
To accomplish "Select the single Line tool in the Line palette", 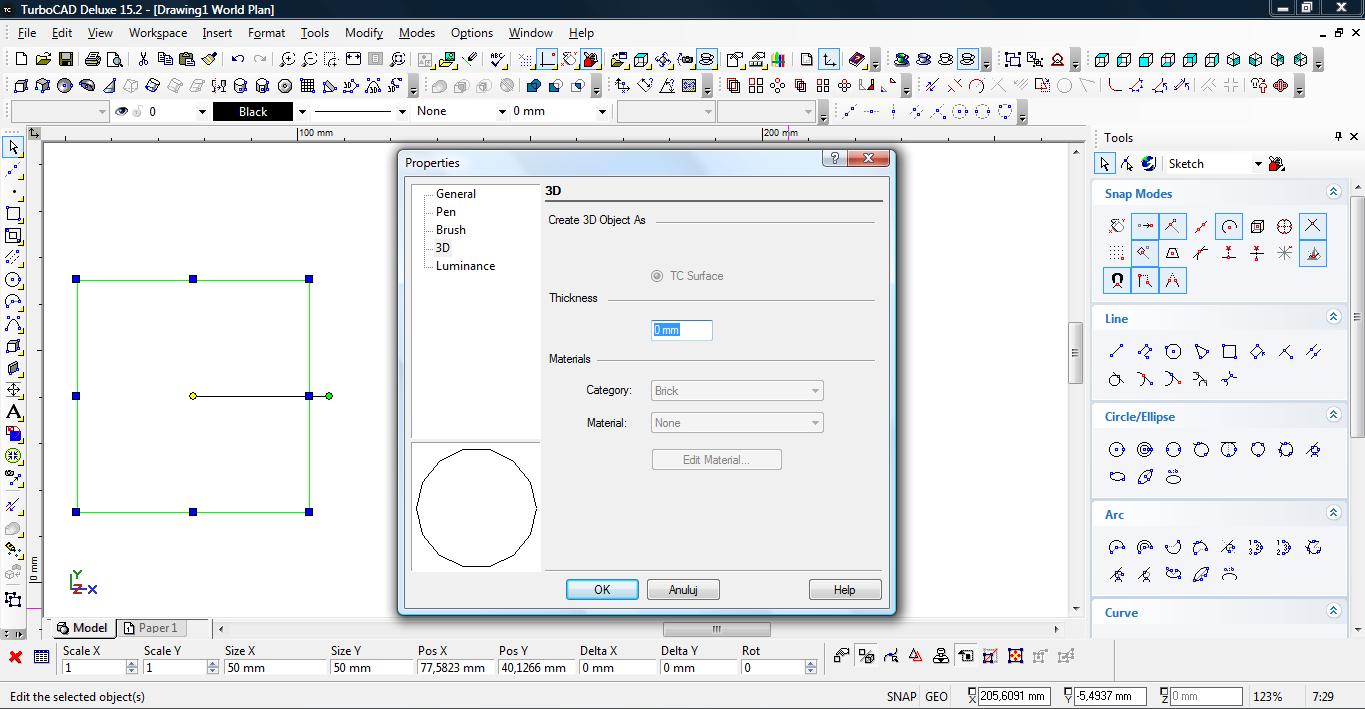I will [x=1117, y=351].
